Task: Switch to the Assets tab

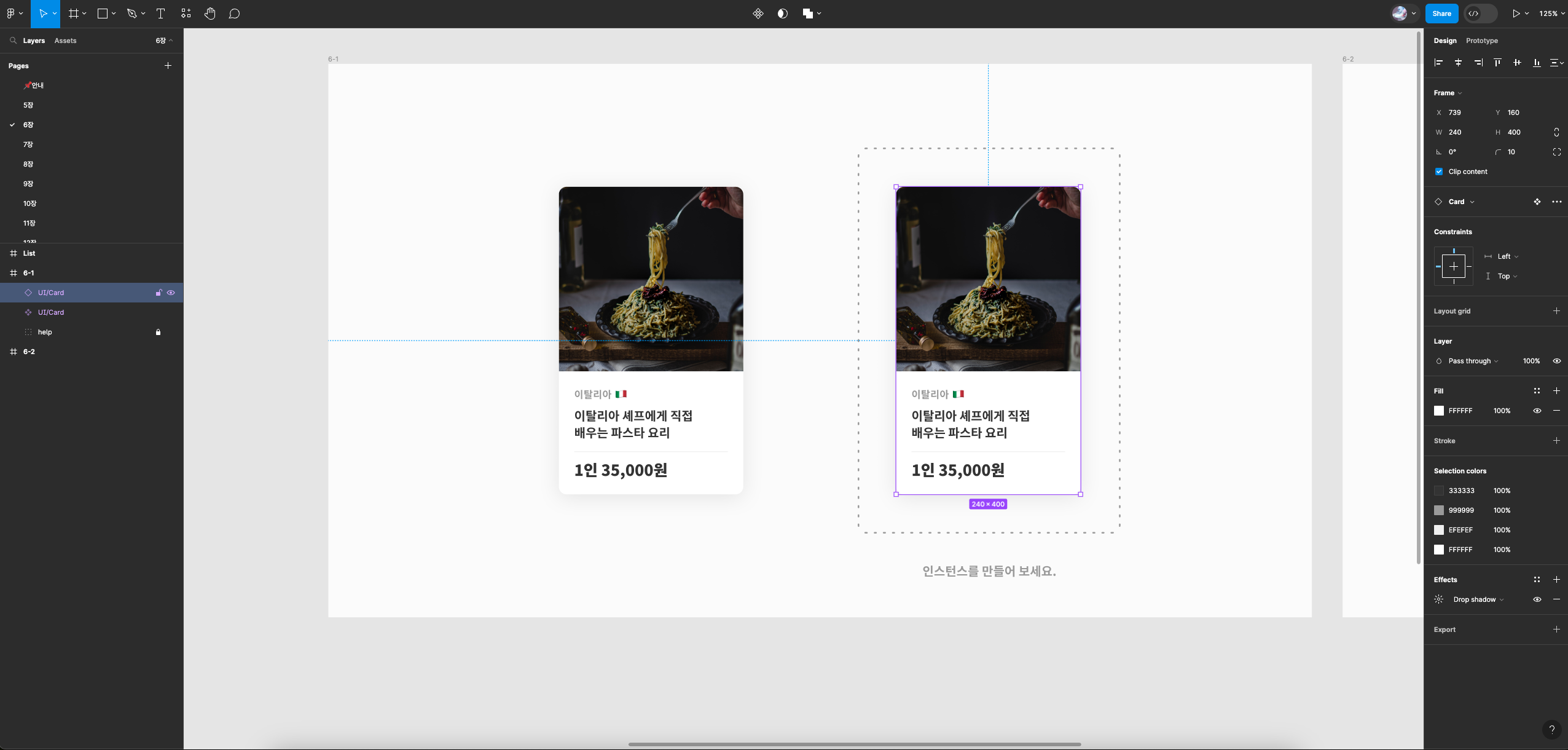Action: pos(65,41)
